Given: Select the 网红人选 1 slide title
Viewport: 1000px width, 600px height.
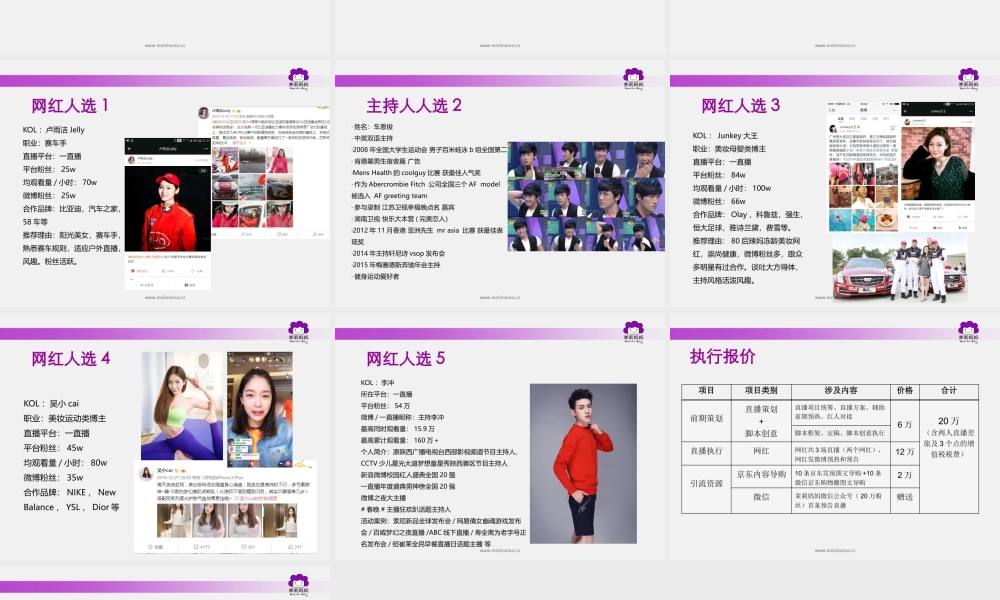Looking at the screenshot, I should 71,105.
